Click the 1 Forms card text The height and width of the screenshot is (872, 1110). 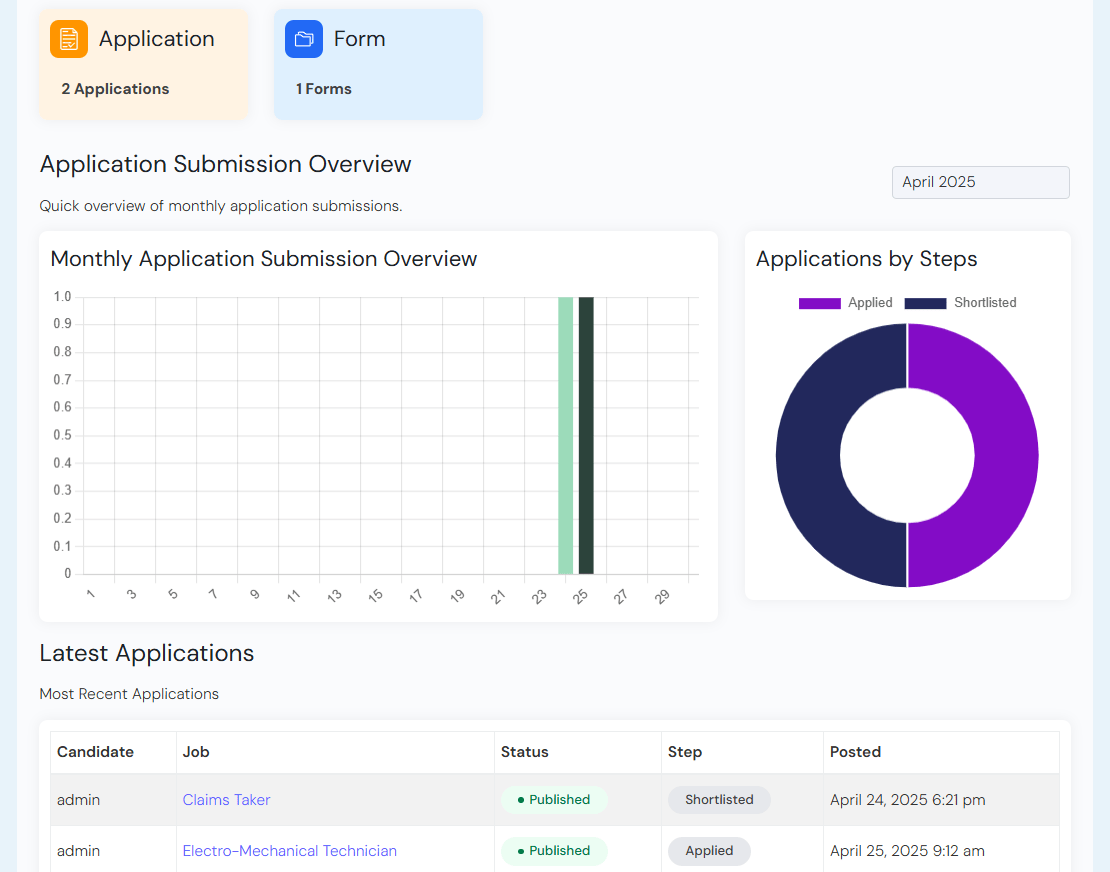(x=323, y=89)
